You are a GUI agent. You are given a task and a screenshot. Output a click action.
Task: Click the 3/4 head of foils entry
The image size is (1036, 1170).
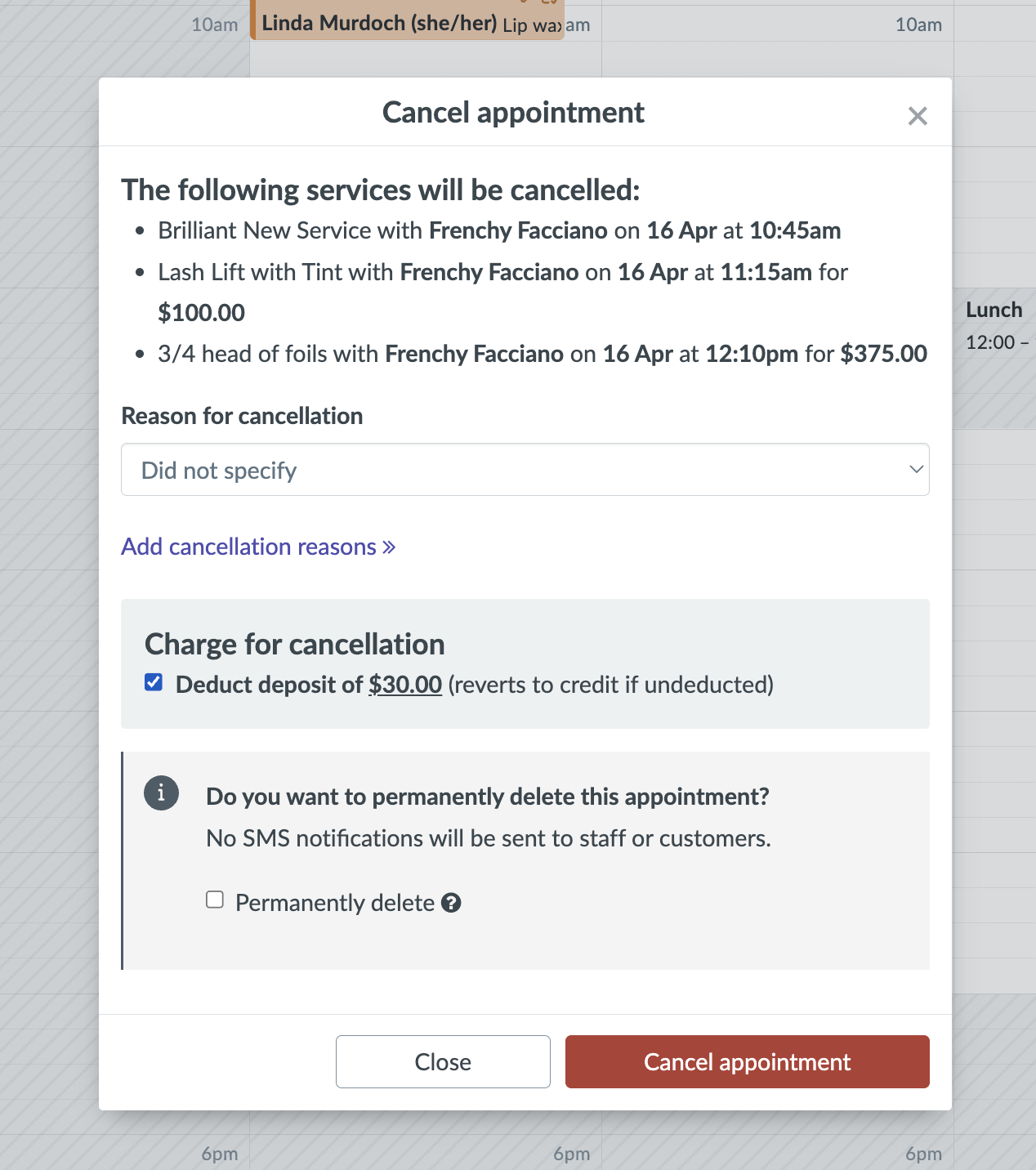pos(542,354)
